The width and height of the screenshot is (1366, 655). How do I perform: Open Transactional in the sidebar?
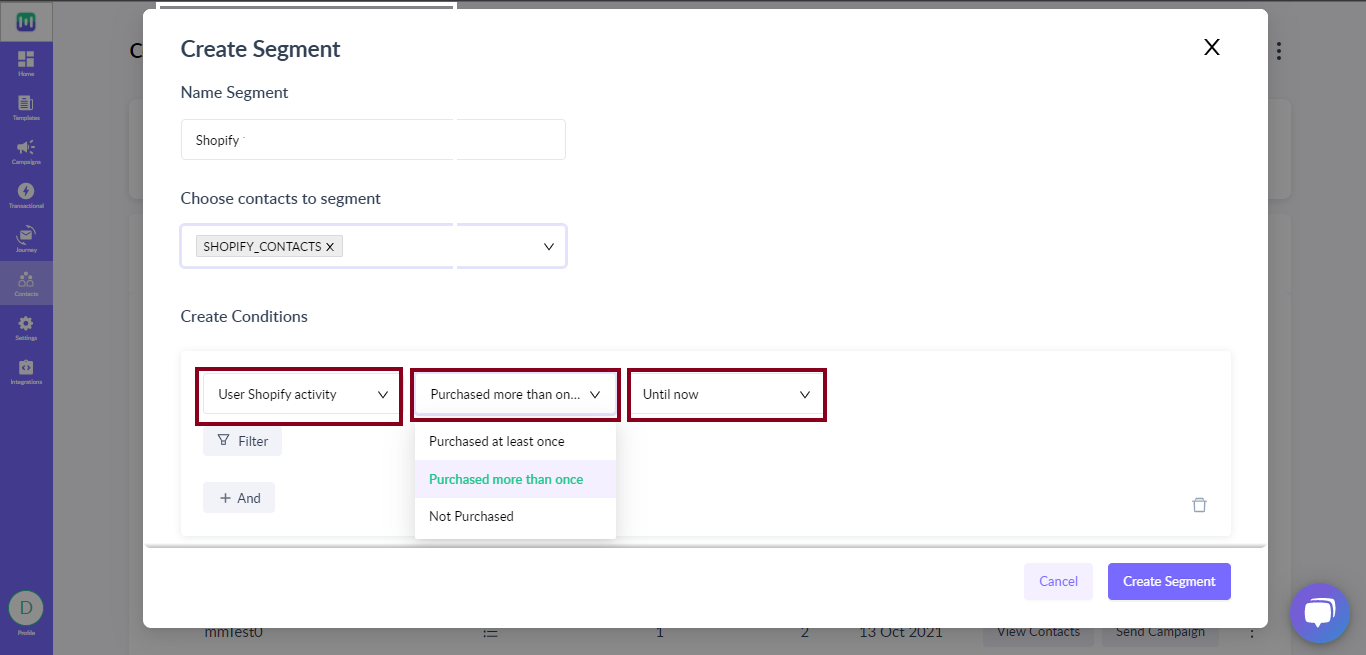(26, 196)
